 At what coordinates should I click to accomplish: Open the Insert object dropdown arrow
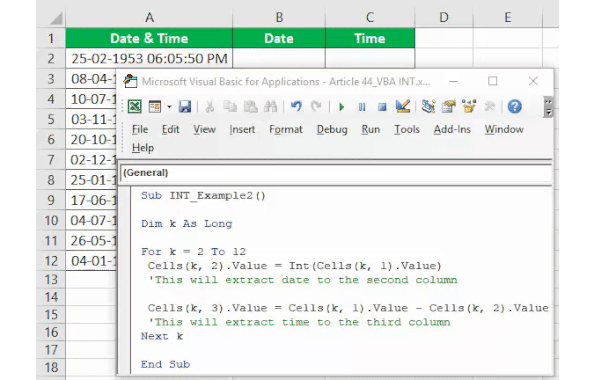pyautogui.click(x=169, y=107)
